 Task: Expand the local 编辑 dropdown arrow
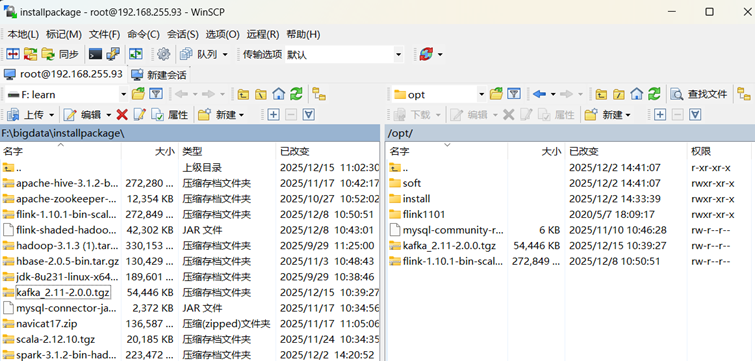coord(108,115)
